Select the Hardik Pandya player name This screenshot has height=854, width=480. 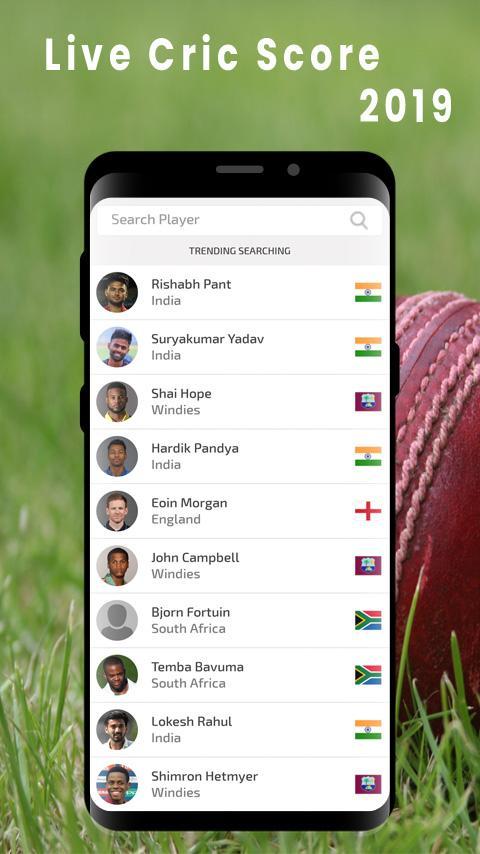[195, 448]
